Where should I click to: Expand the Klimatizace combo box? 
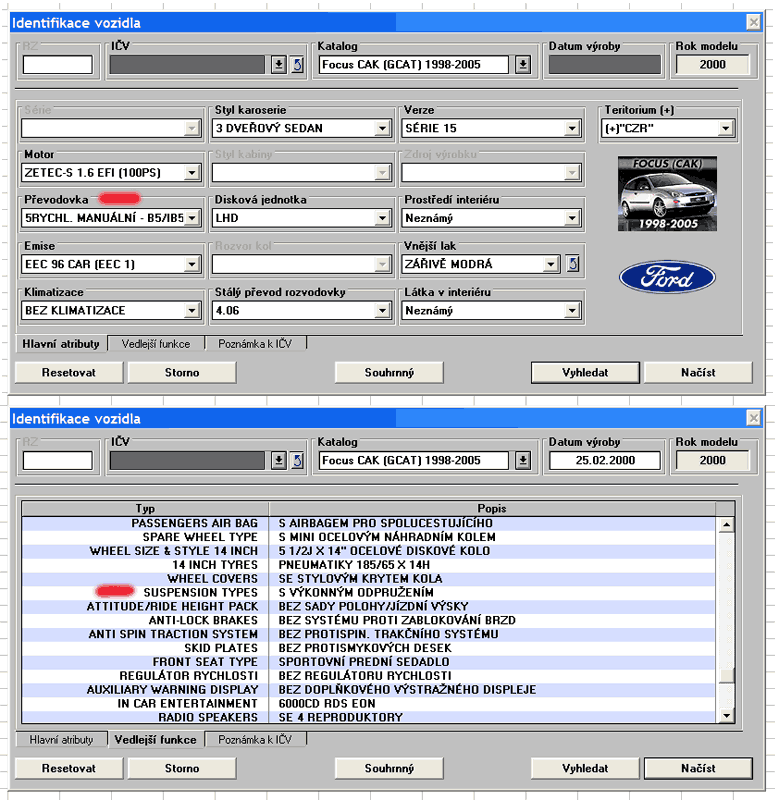(x=193, y=310)
